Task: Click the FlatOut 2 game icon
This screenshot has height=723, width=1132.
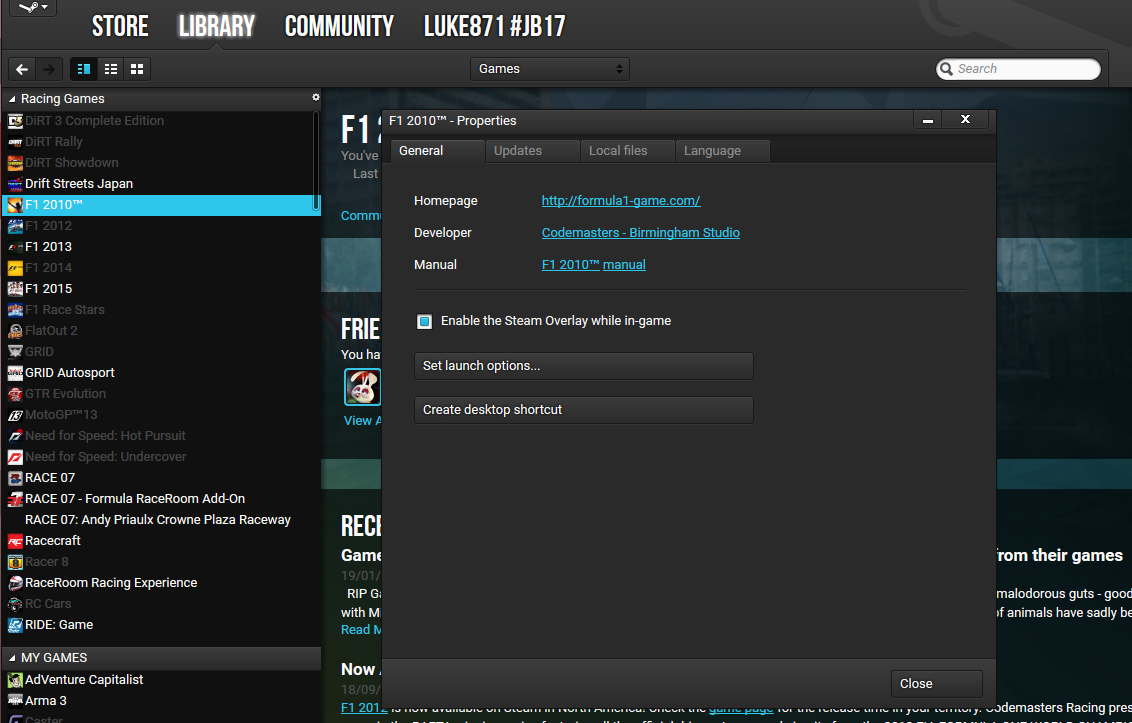Action: [15, 331]
